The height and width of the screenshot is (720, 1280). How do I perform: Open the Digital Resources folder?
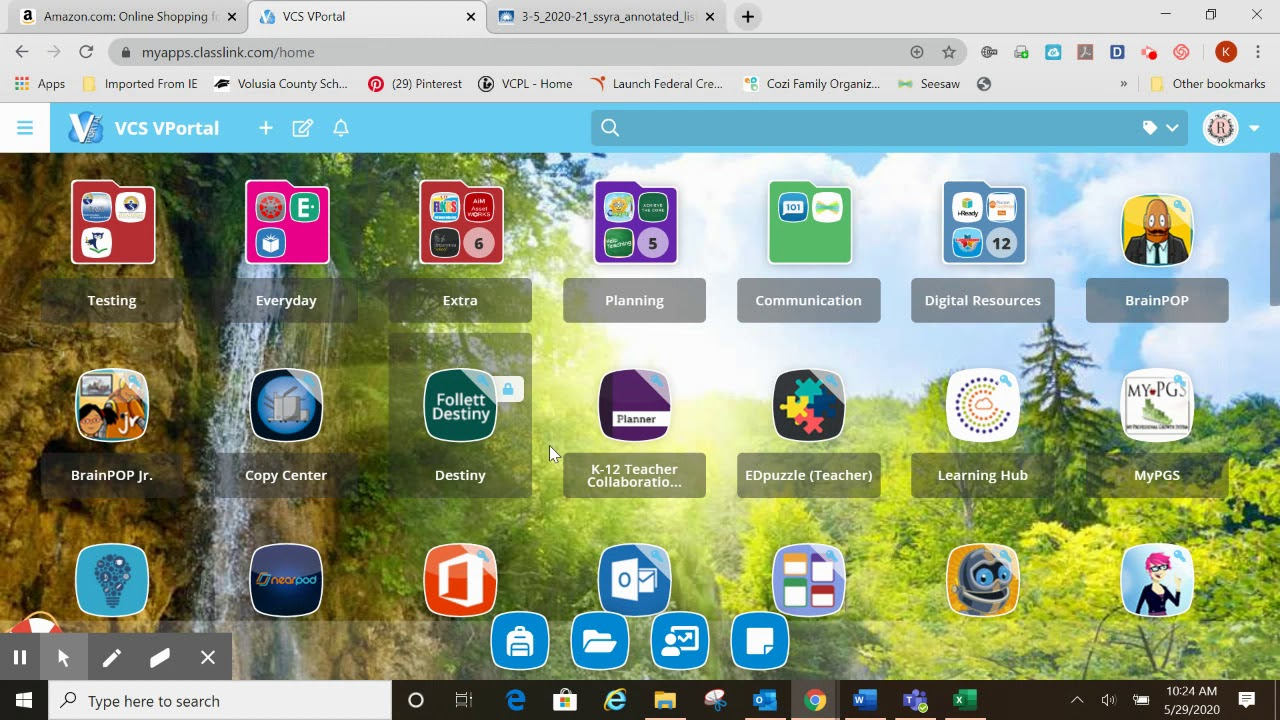(984, 223)
